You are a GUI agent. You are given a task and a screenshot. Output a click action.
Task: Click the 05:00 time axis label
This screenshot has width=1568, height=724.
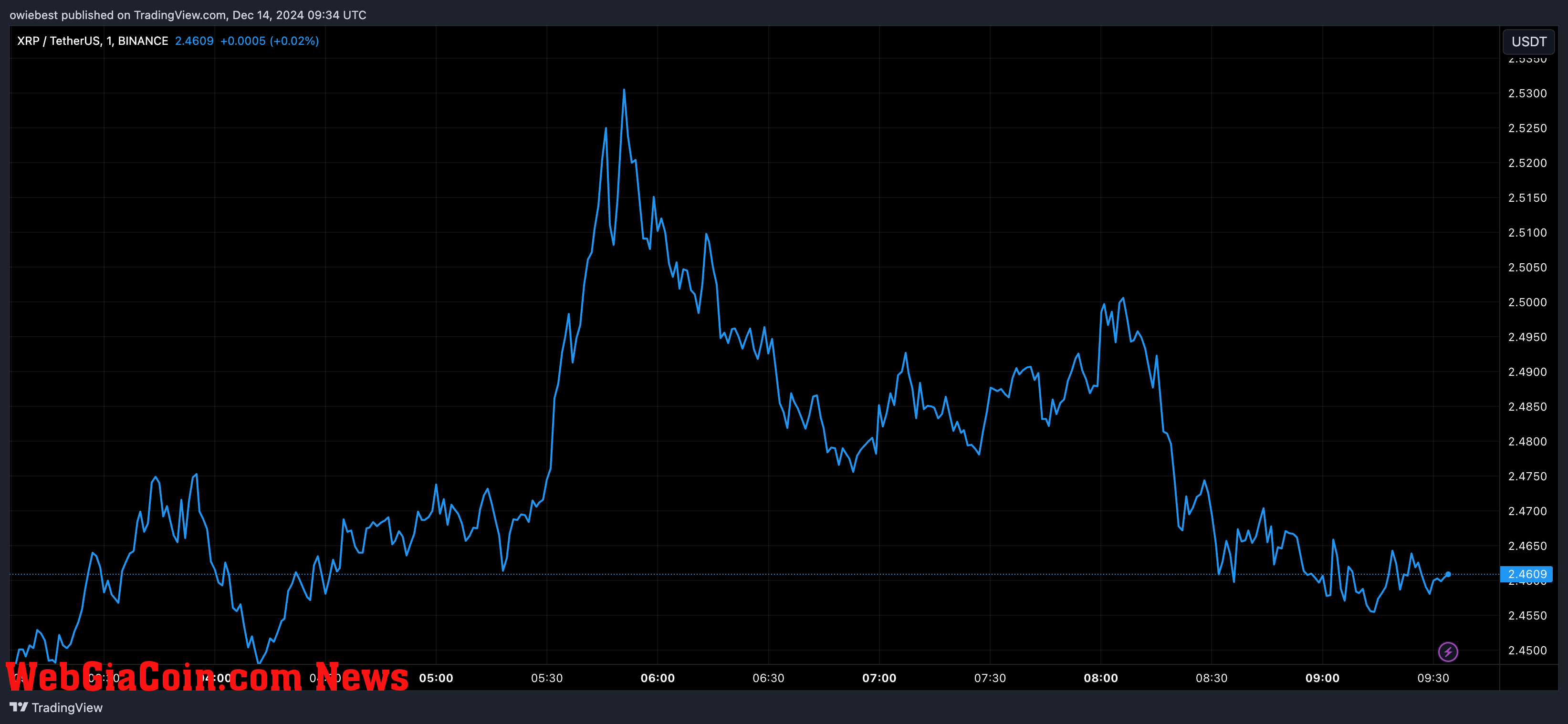(x=436, y=678)
